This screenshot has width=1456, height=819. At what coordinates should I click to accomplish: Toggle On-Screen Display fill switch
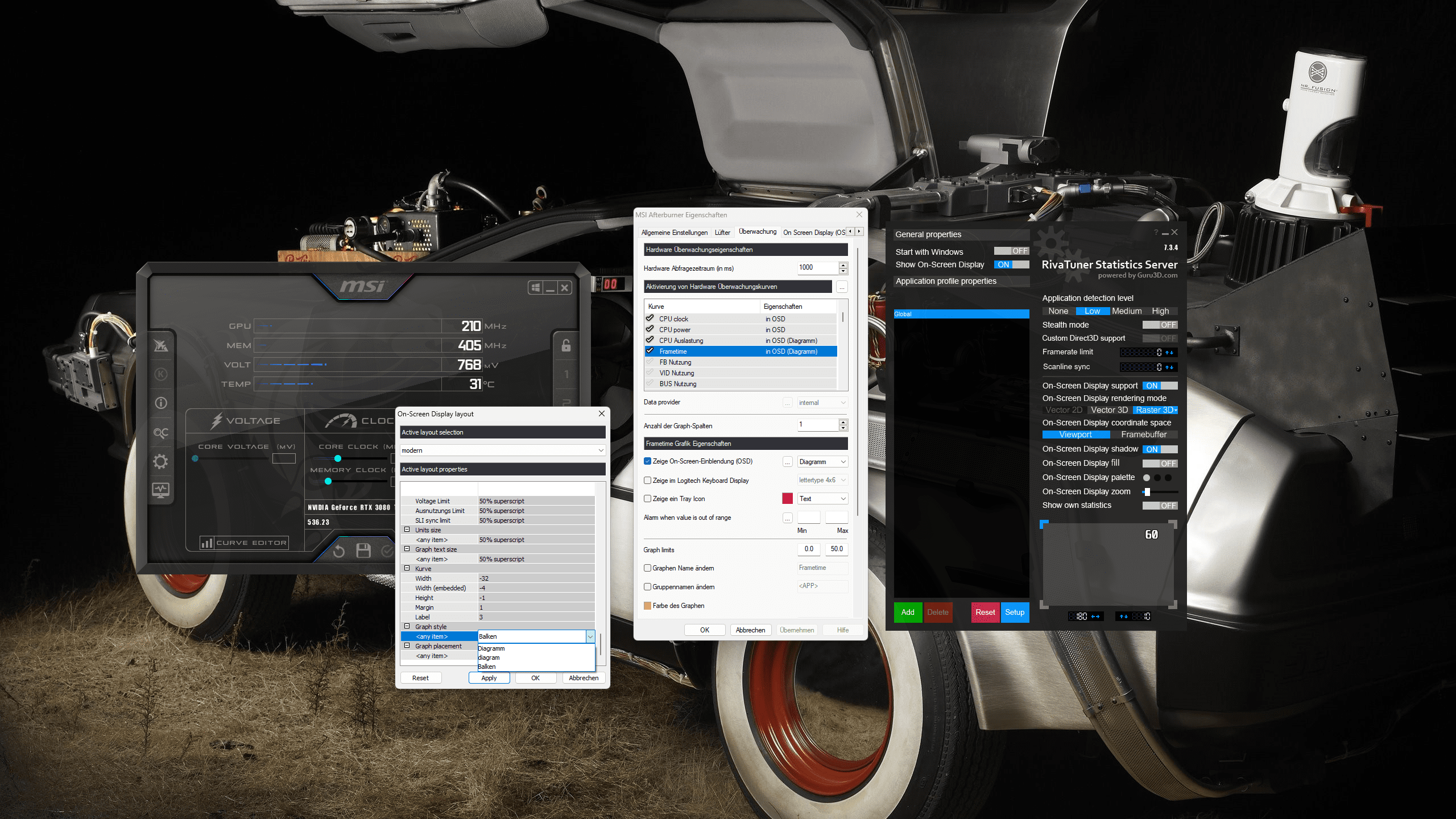point(1160,464)
